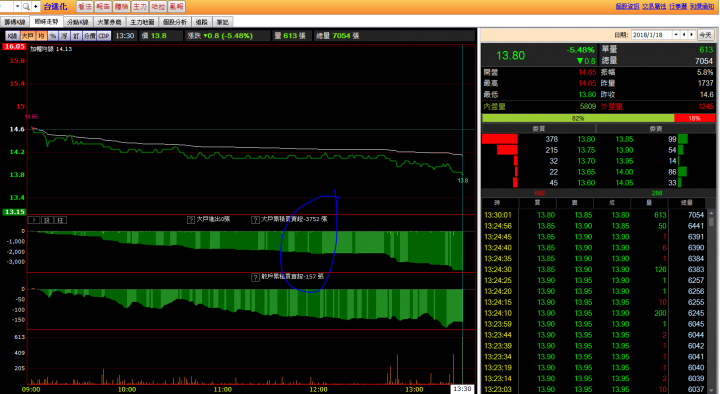This screenshot has width=720, height=394.
Task: Toggle the 均 average line button
Action: [x=41, y=36]
